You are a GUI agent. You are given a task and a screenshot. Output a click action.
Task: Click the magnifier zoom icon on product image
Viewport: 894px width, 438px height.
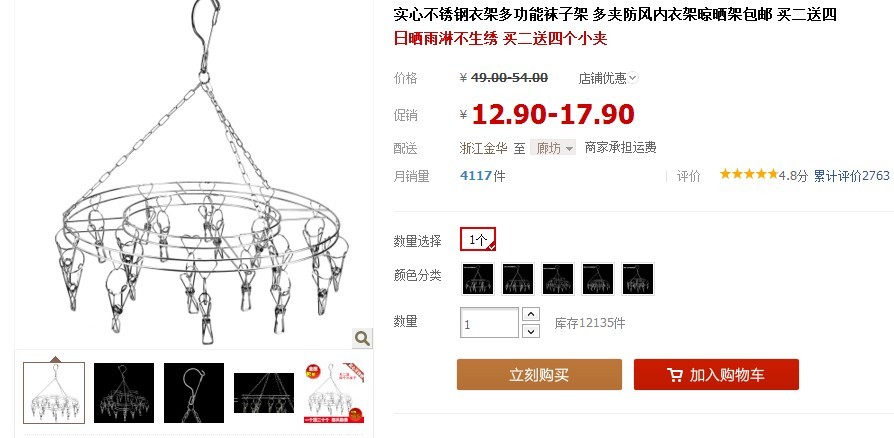coord(362,338)
